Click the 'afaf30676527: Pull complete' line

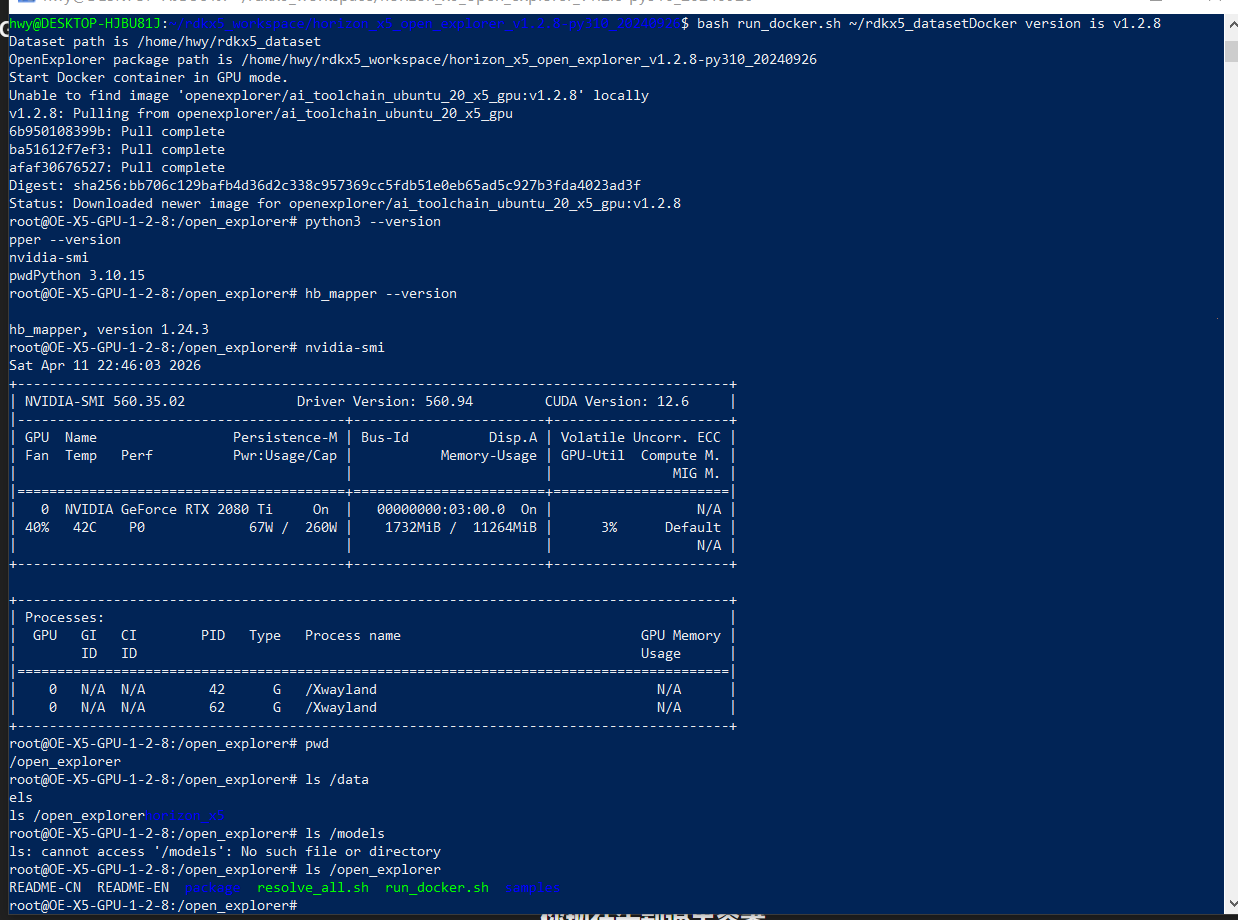(x=117, y=167)
